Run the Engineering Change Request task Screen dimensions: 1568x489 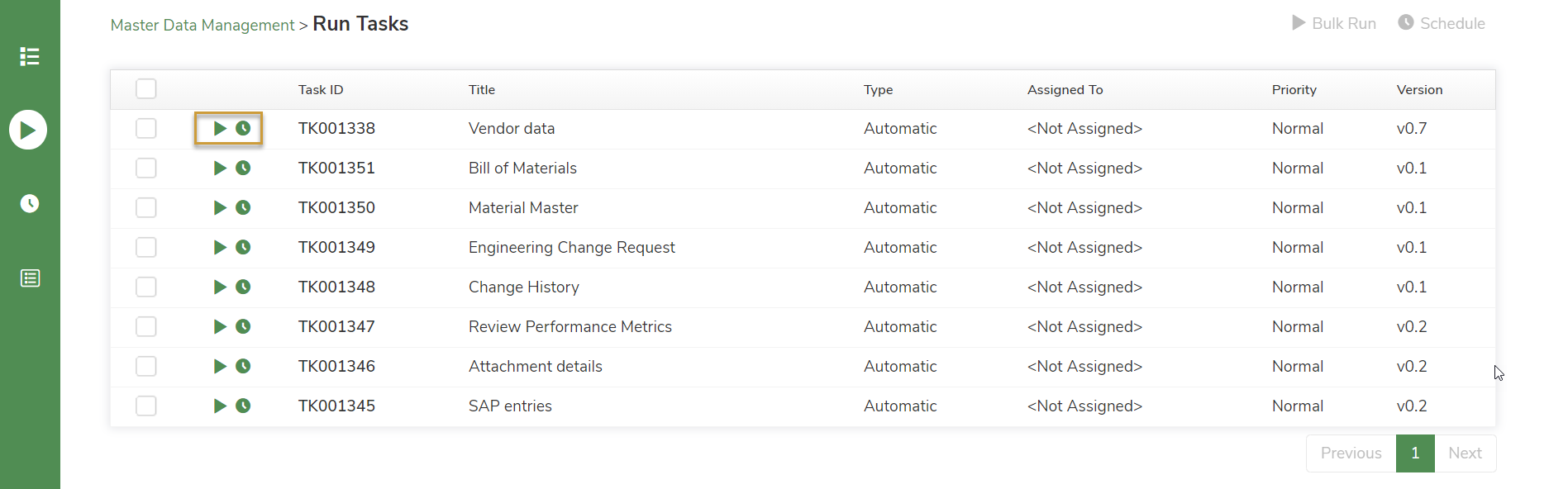coord(219,247)
